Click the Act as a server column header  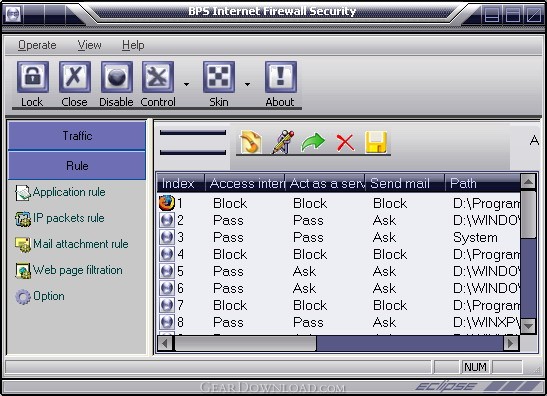point(325,183)
